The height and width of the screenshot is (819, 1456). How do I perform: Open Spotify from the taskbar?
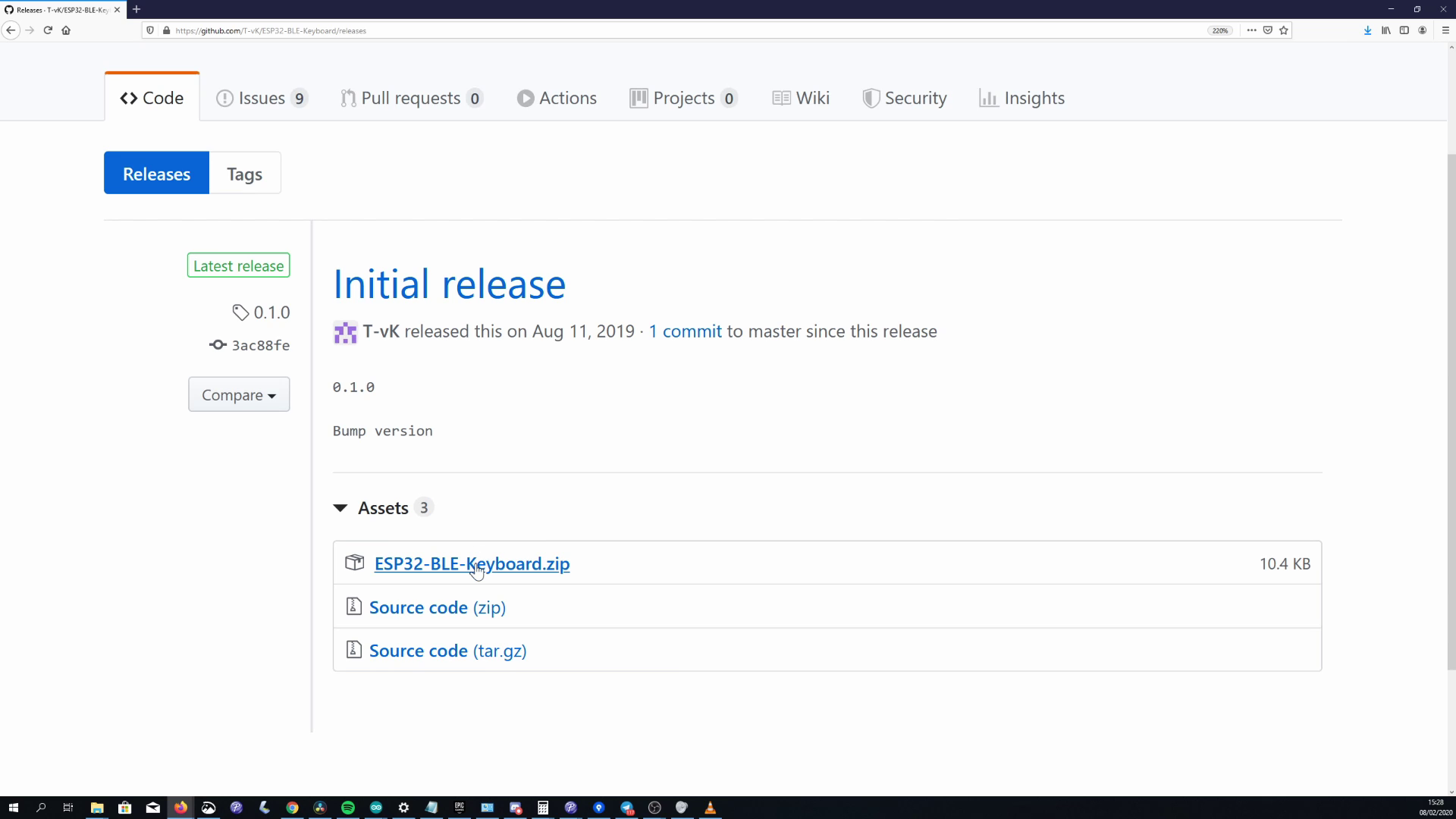tap(348, 808)
